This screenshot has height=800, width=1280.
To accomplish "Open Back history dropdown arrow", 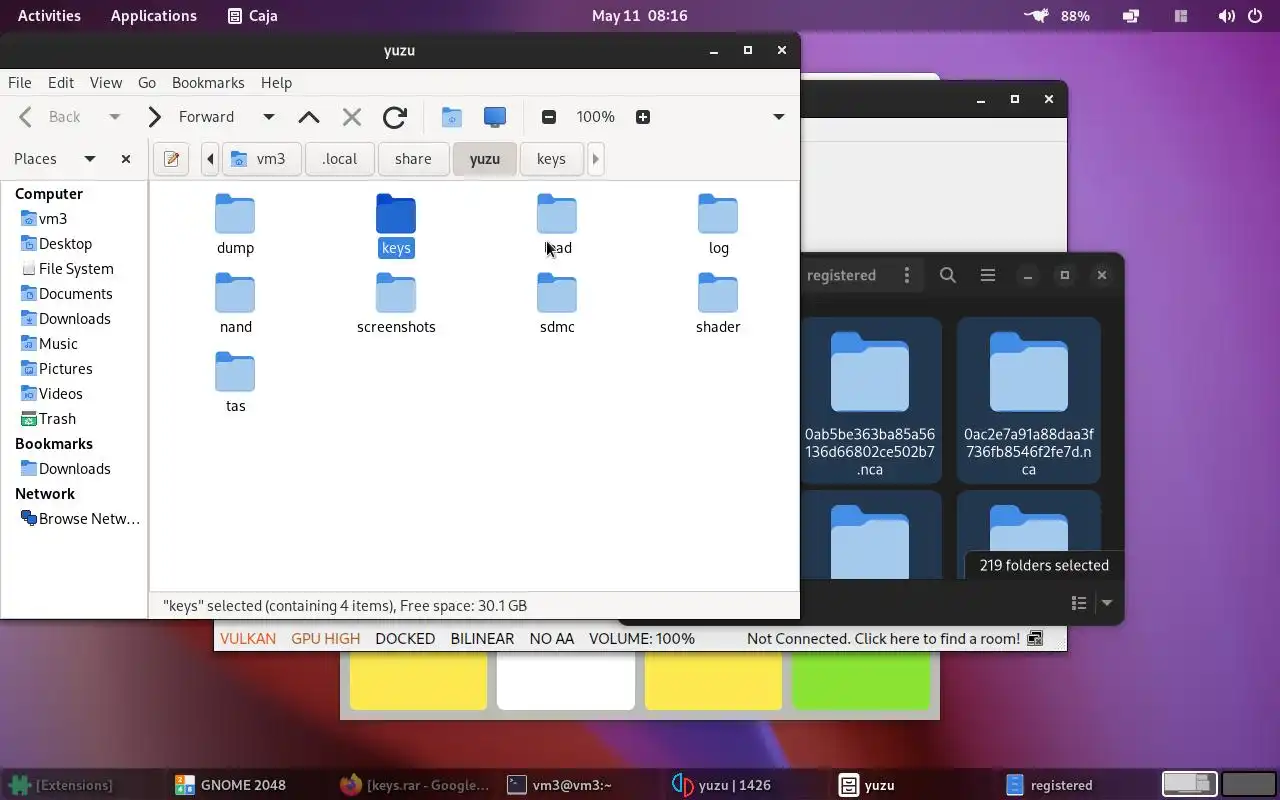I will [114, 117].
